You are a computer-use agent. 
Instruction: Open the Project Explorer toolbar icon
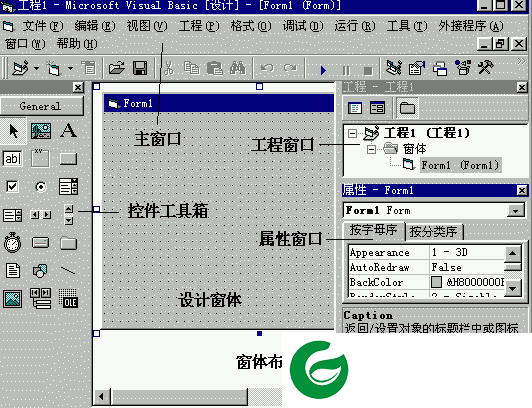point(394,68)
